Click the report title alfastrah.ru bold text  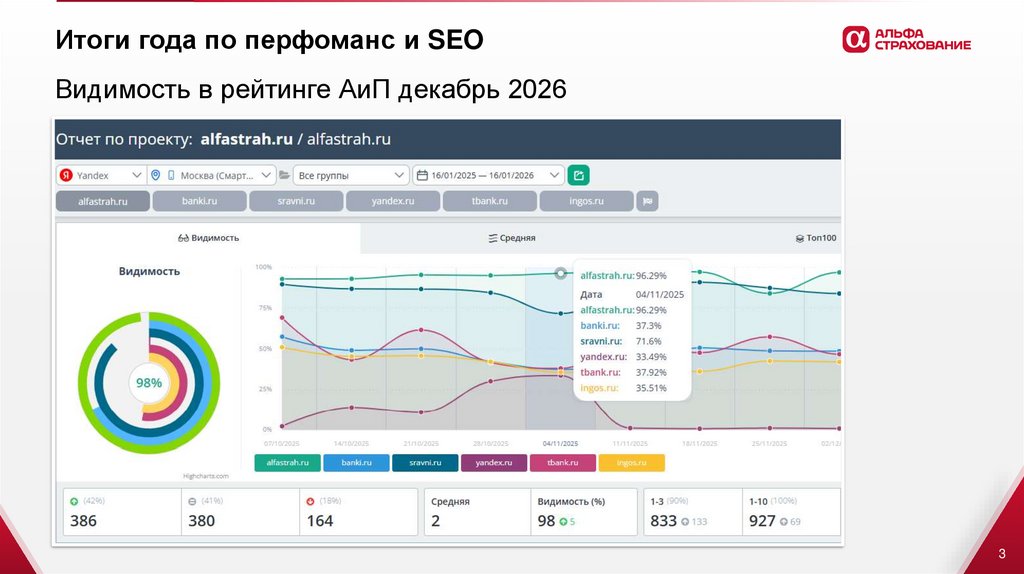[x=246, y=139]
